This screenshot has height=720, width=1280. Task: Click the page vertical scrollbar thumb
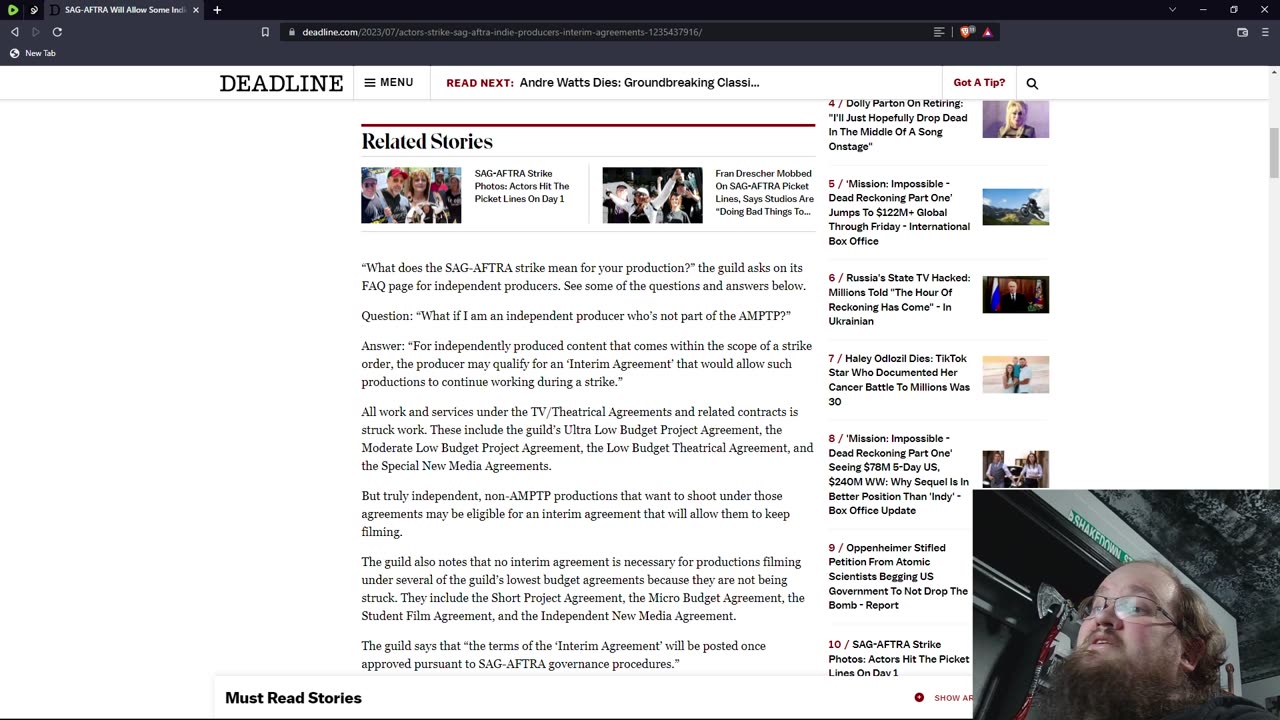tap(1274, 154)
